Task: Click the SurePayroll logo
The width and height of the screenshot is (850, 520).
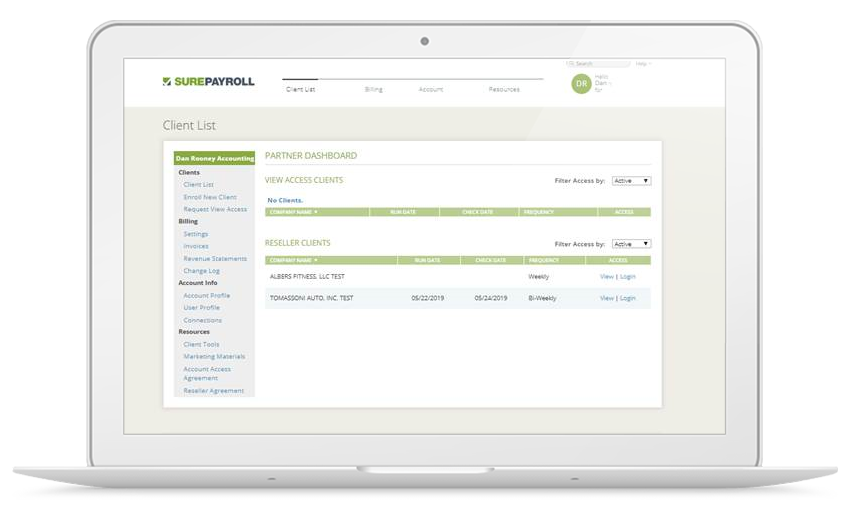Action: coord(207,81)
